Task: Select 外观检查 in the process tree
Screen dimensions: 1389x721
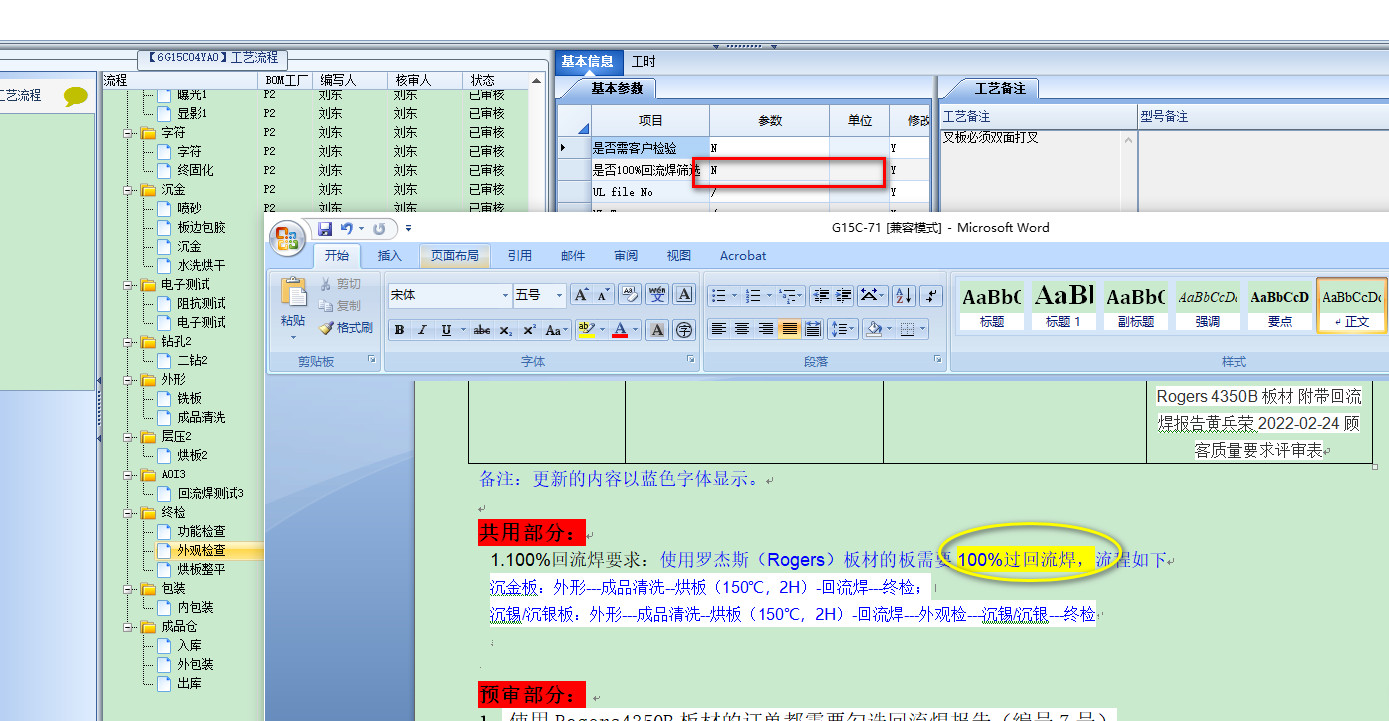Action: pos(201,551)
